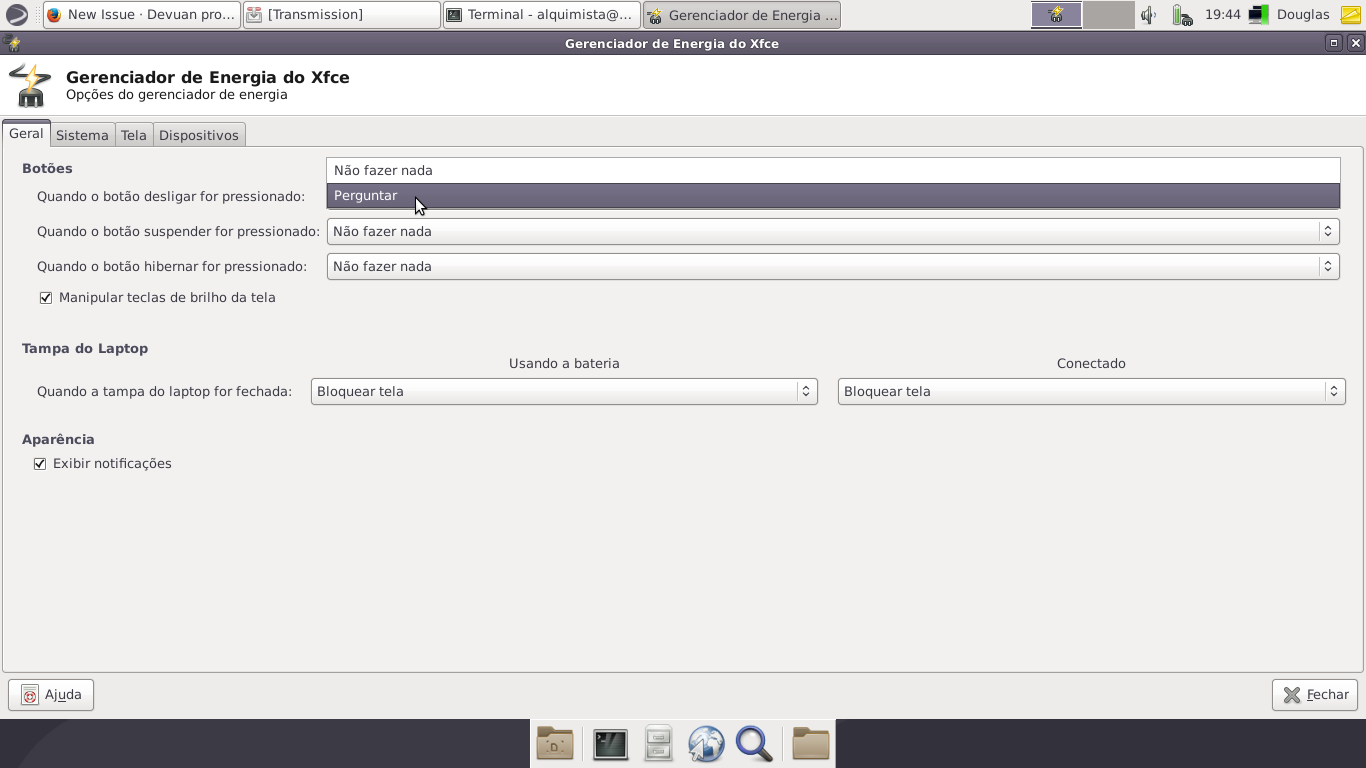1366x768 pixels.
Task: Open the suspender button action dropdown
Action: (x=832, y=232)
